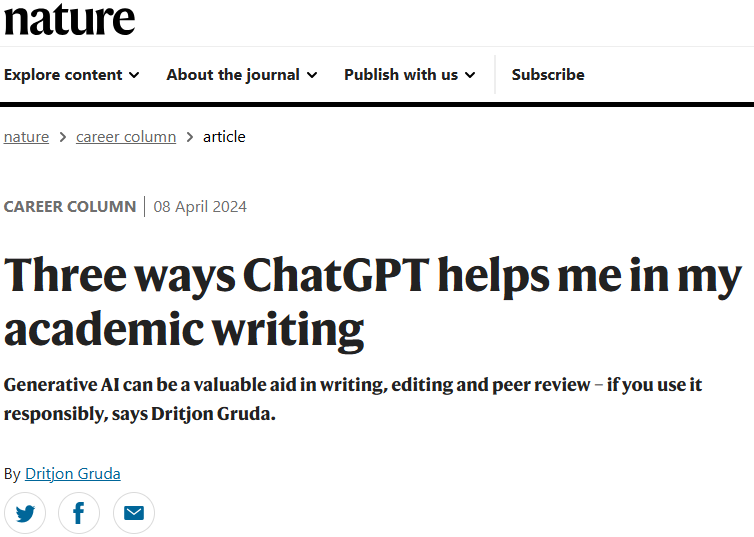
Task: Click chevron next to Explore content
Action: [134, 75]
